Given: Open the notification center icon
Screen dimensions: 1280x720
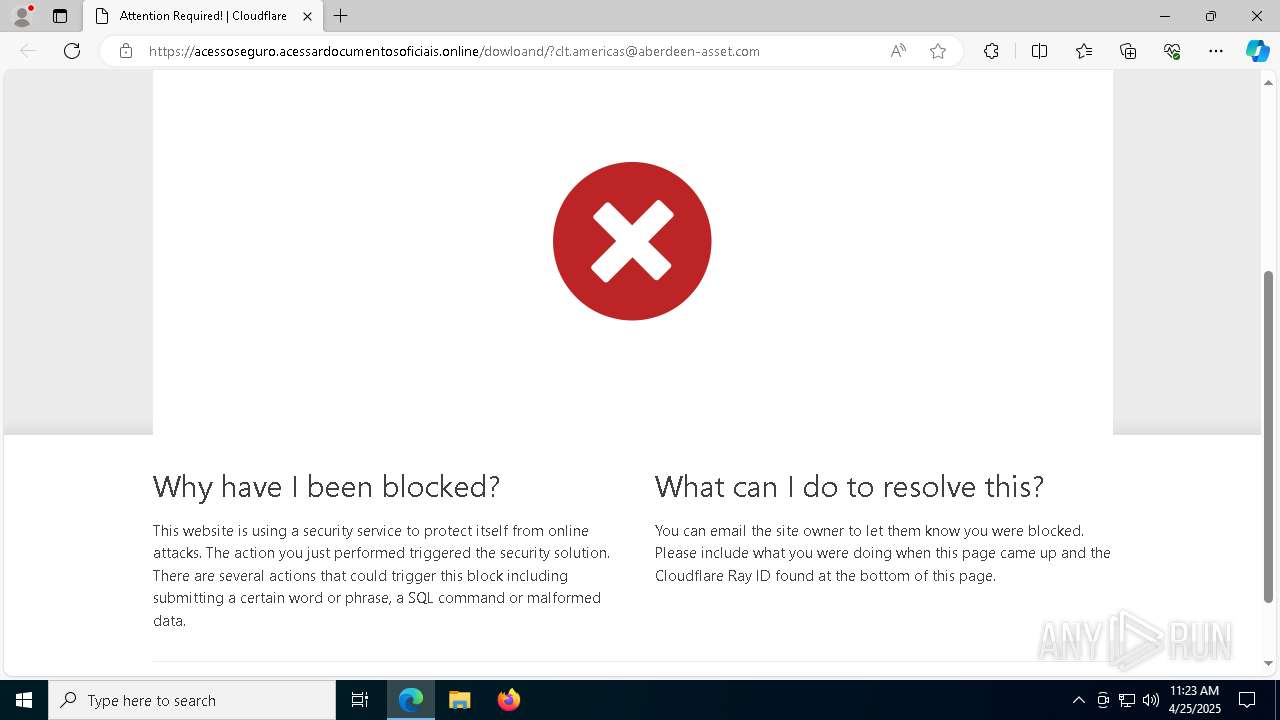Looking at the screenshot, I should coord(1247,700).
